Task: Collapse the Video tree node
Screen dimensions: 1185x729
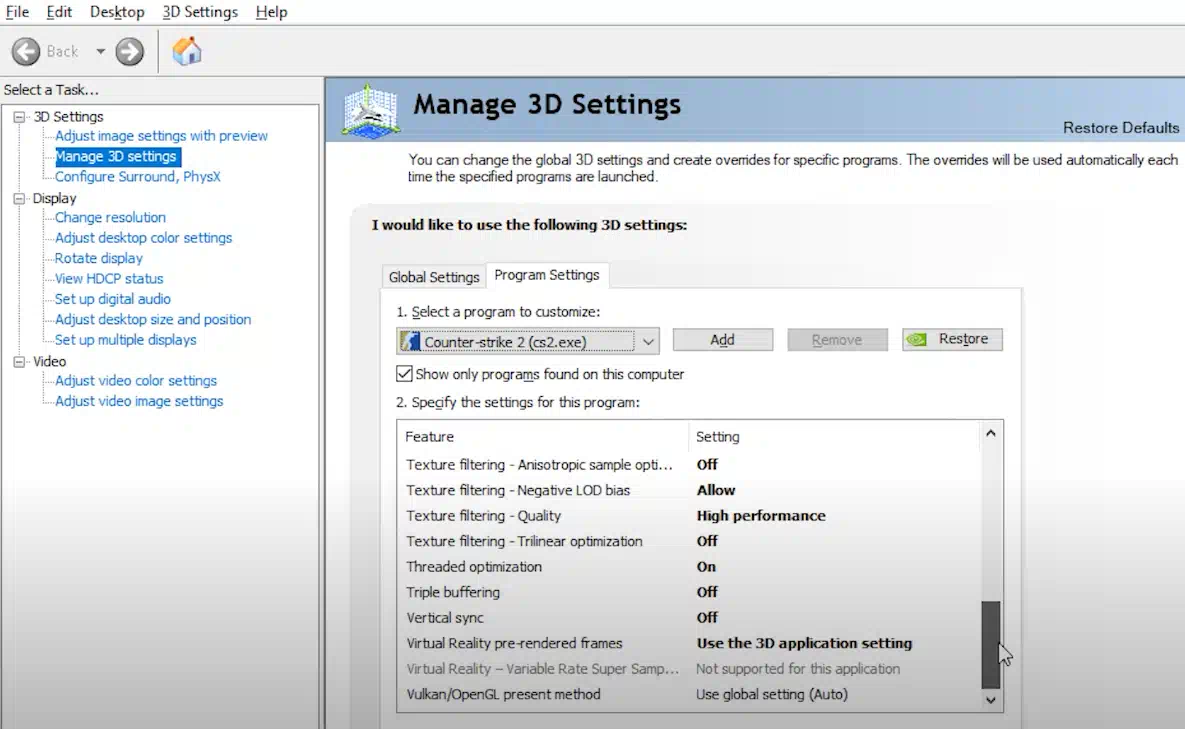Action: 20,362
